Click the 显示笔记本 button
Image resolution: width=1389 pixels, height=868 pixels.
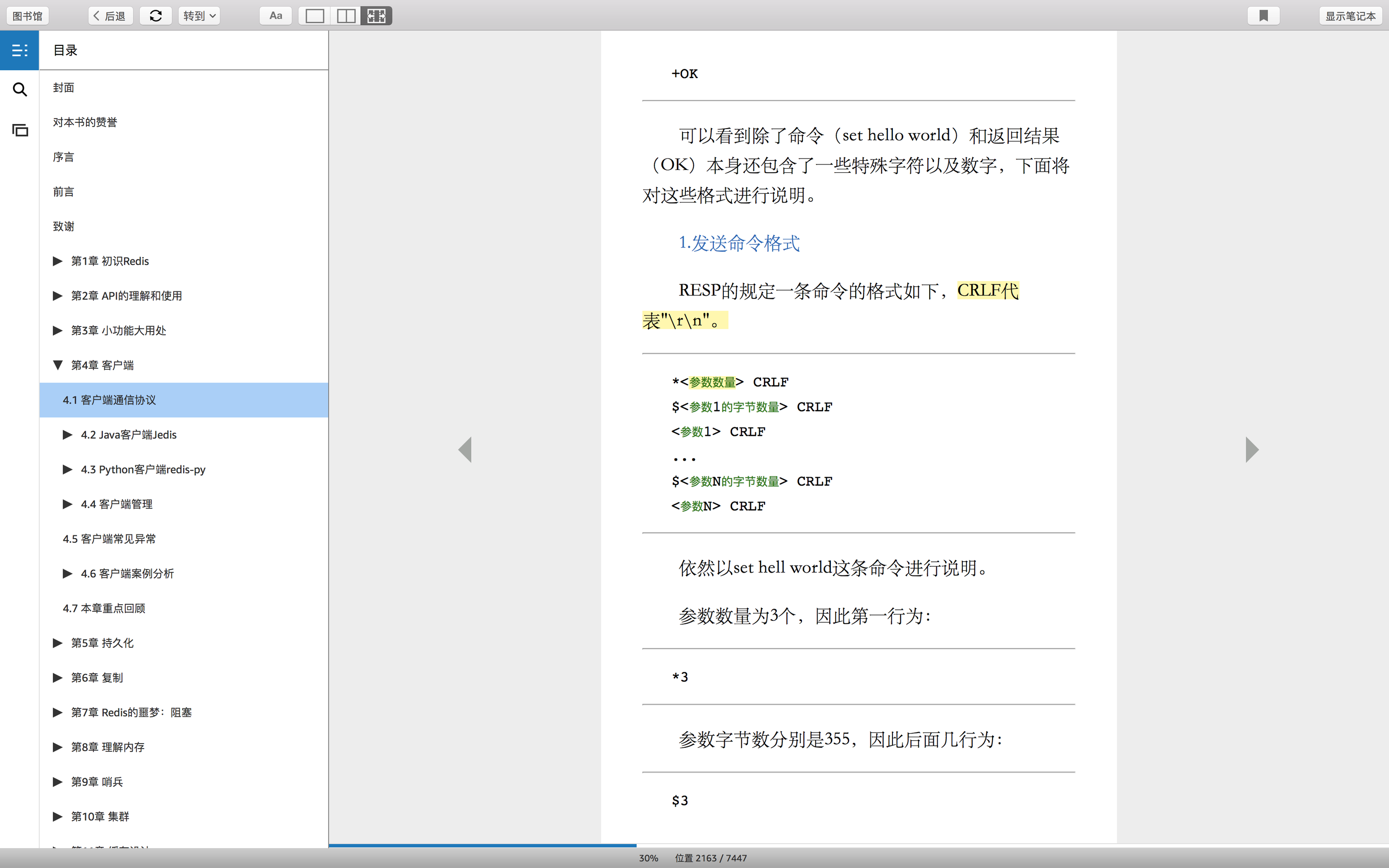pos(1350,16)
